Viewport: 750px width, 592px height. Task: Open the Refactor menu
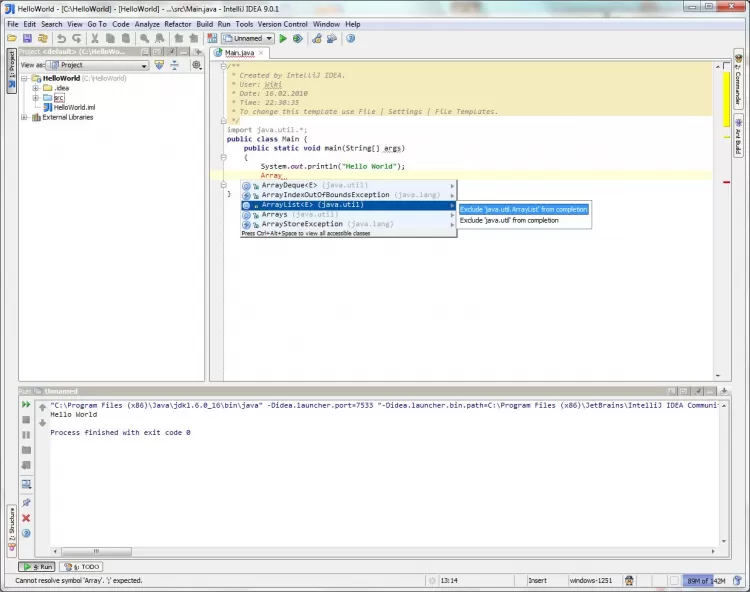[x=178, y=24]
